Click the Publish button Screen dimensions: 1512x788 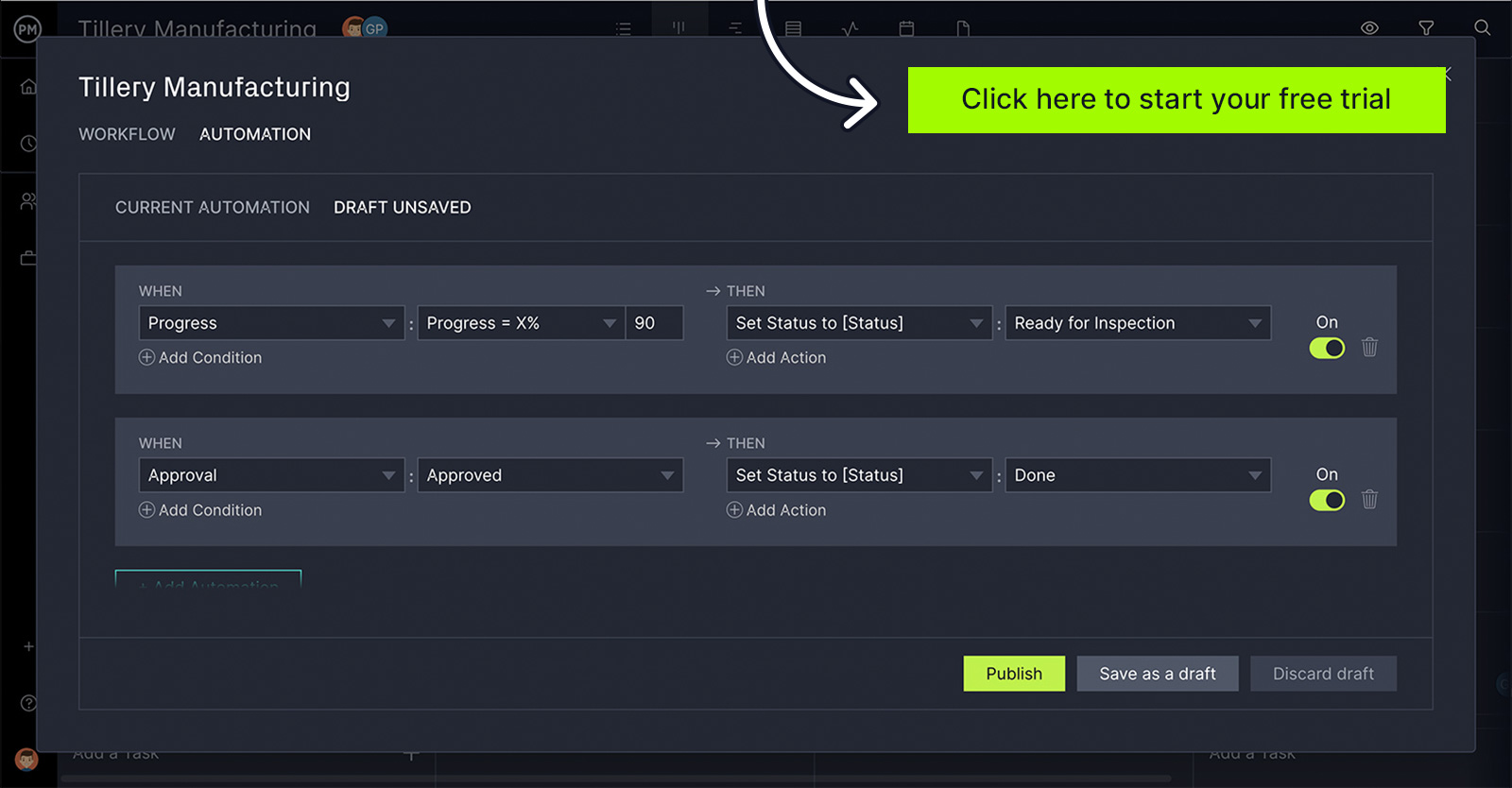tap(1014, 674)
